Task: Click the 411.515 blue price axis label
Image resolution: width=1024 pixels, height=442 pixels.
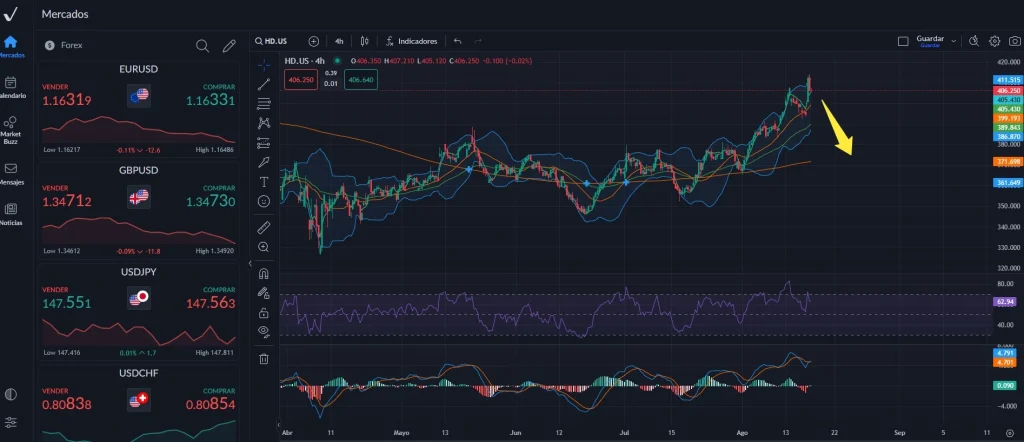Action: 1008,80
